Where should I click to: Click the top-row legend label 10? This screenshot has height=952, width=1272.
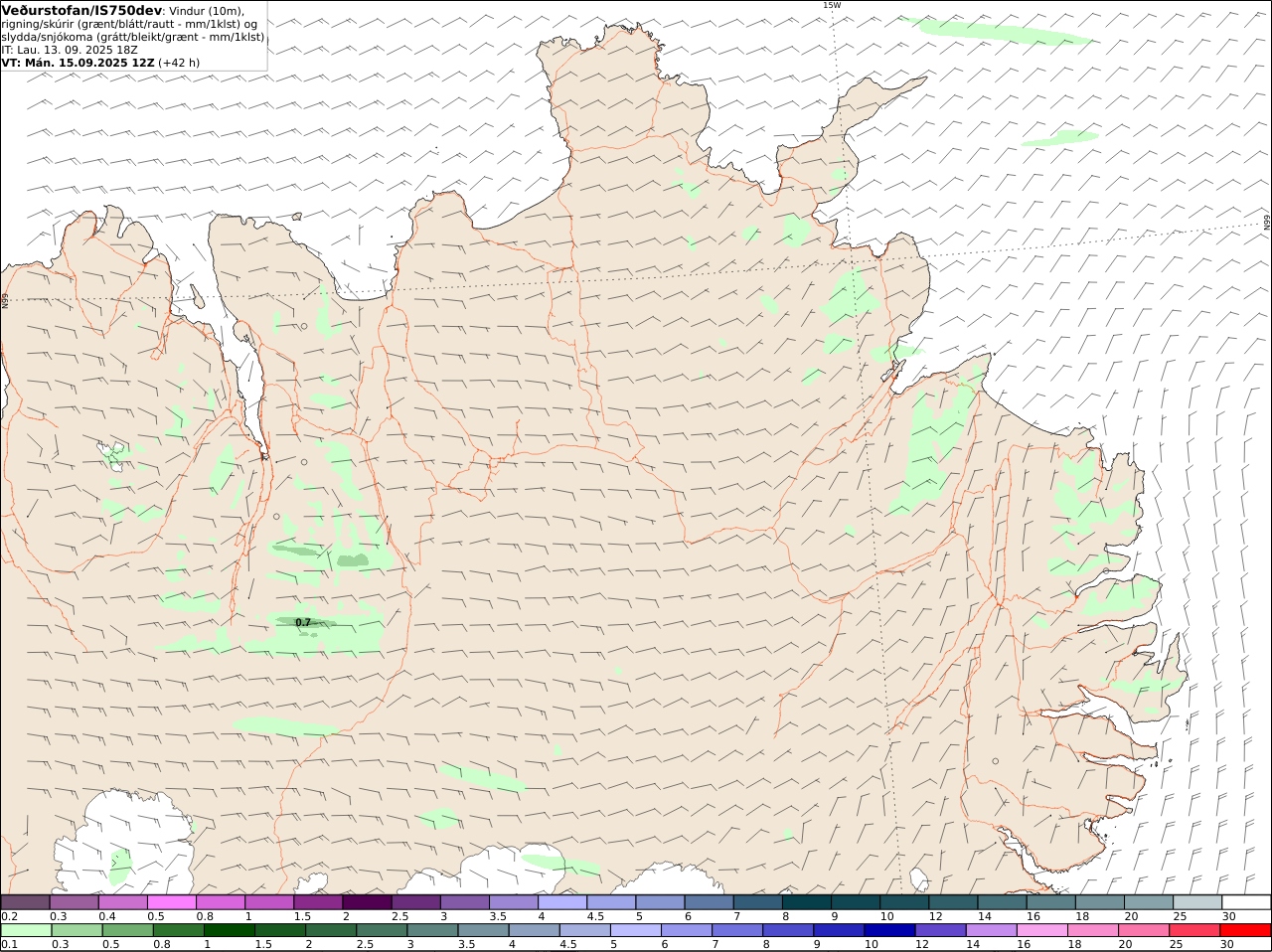[x=886, y=916]
